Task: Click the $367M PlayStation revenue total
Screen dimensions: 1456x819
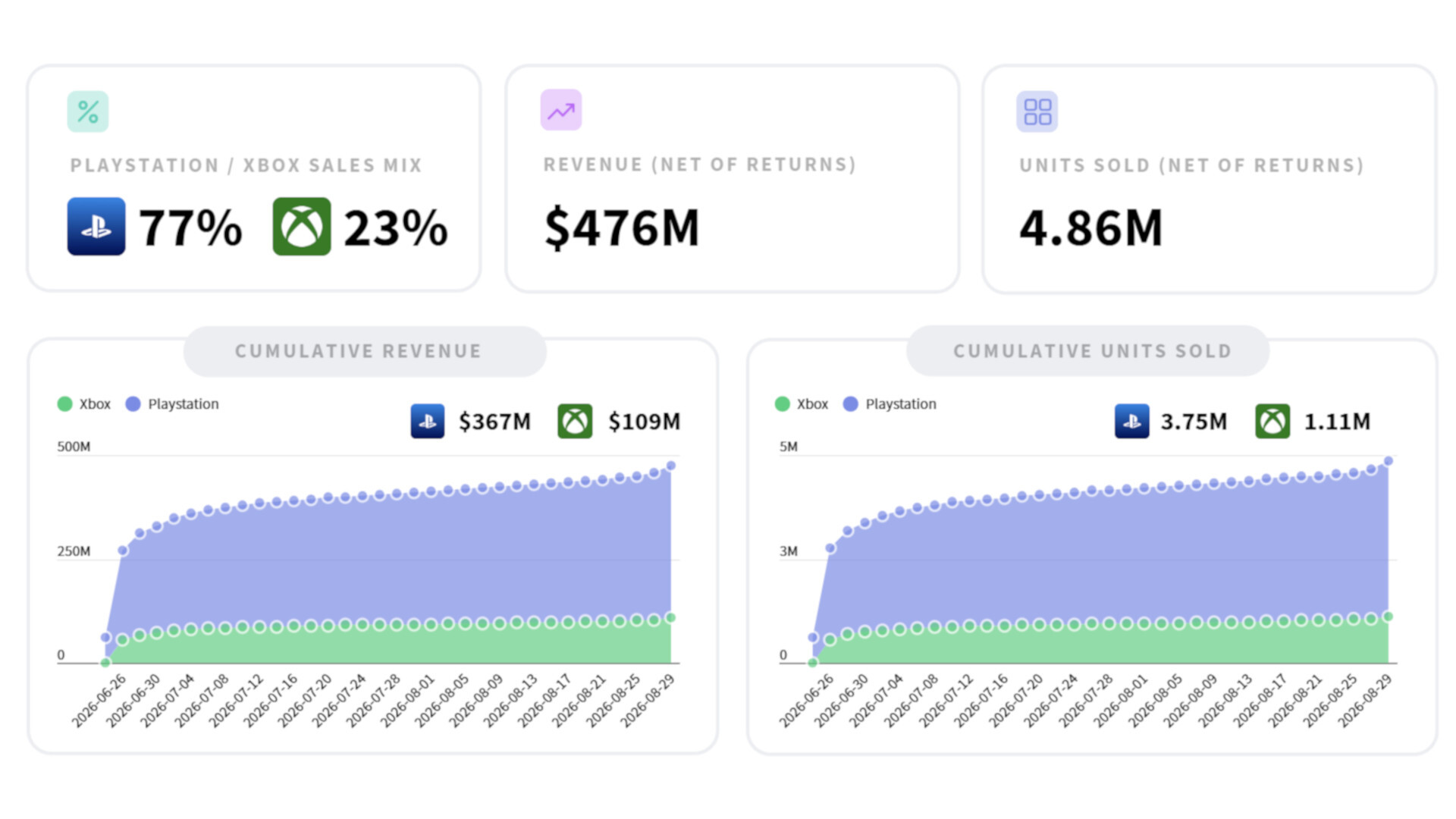Action: [494, 422]
